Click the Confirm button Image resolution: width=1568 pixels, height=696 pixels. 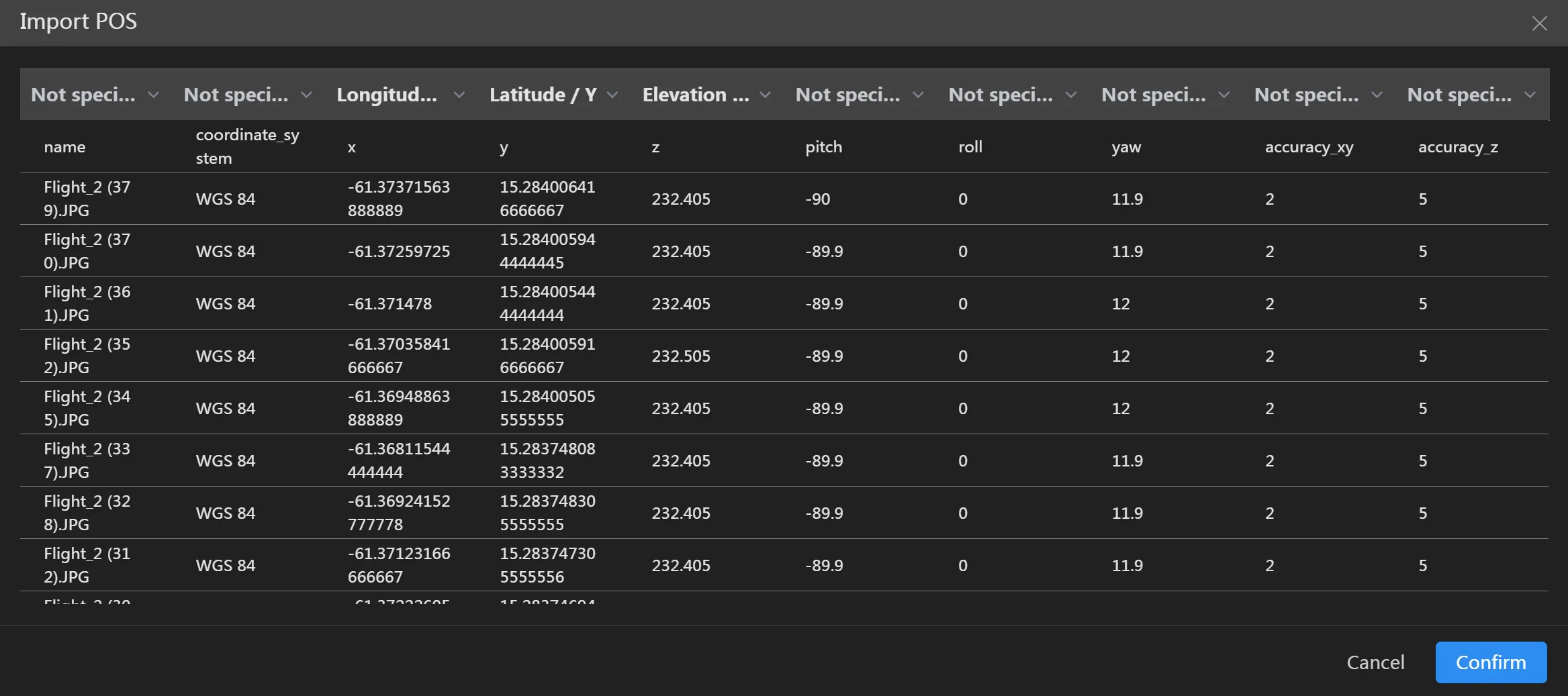(1490, 662)
